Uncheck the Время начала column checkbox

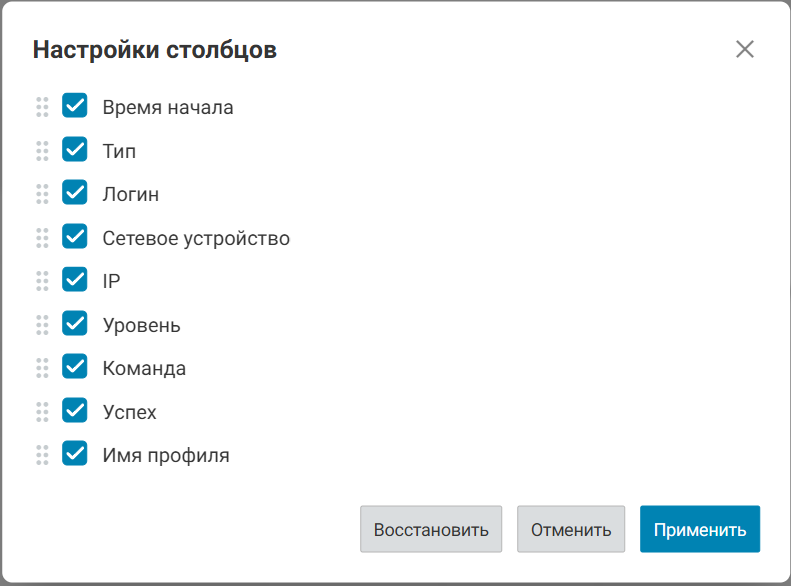75,106
